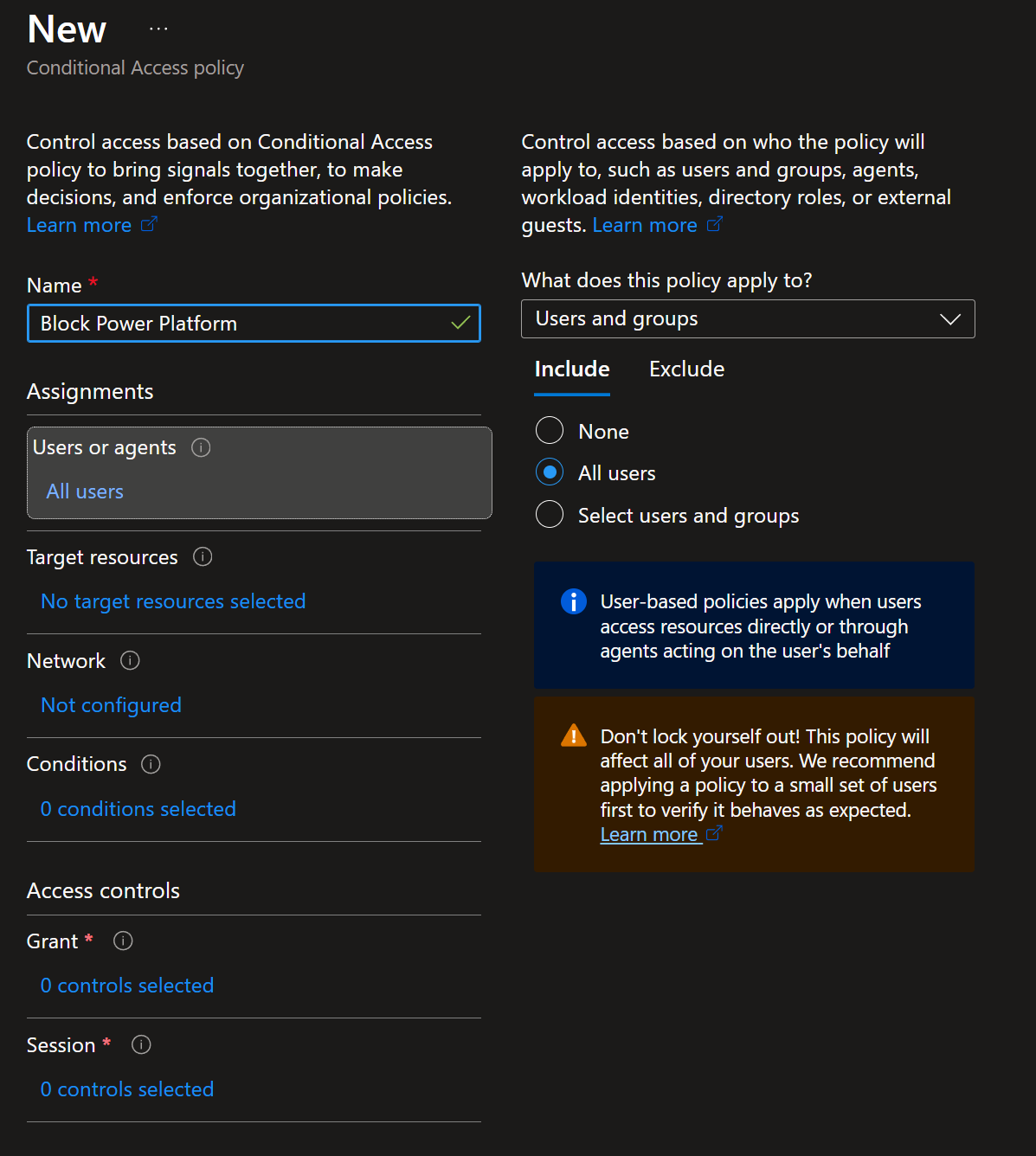1036x1156 pixels.
Task: Switch to the Include tab
Action: pos(572,369)
